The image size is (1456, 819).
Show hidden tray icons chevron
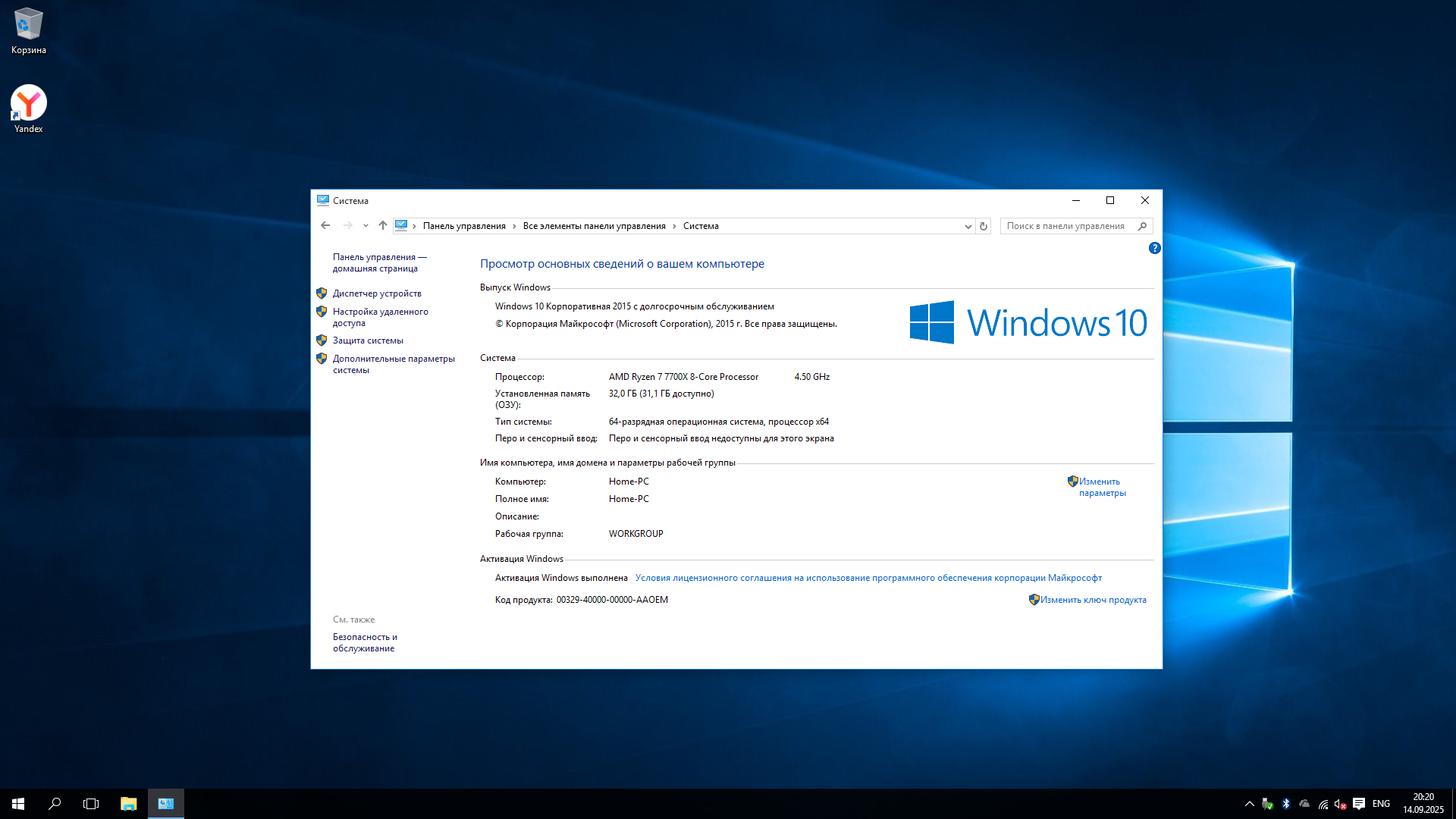point(1249,804)
